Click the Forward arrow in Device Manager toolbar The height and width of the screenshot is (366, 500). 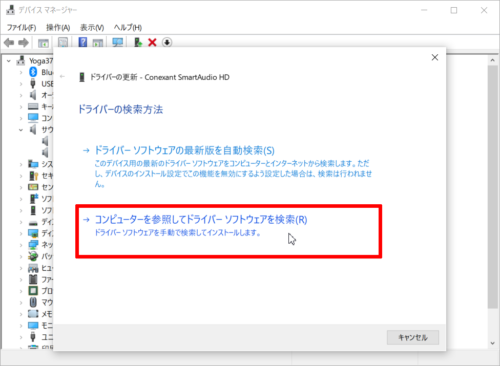(23, 43)
